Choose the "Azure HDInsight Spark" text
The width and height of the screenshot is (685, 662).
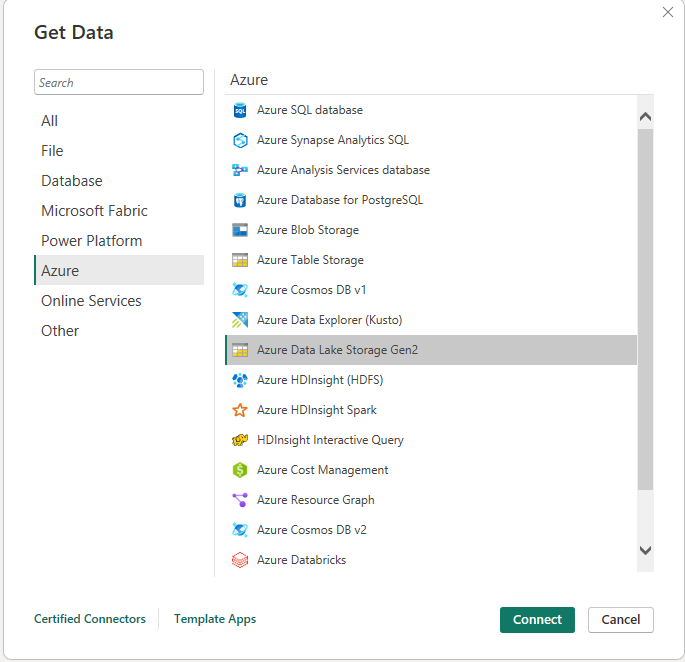(x=317, y=410)
